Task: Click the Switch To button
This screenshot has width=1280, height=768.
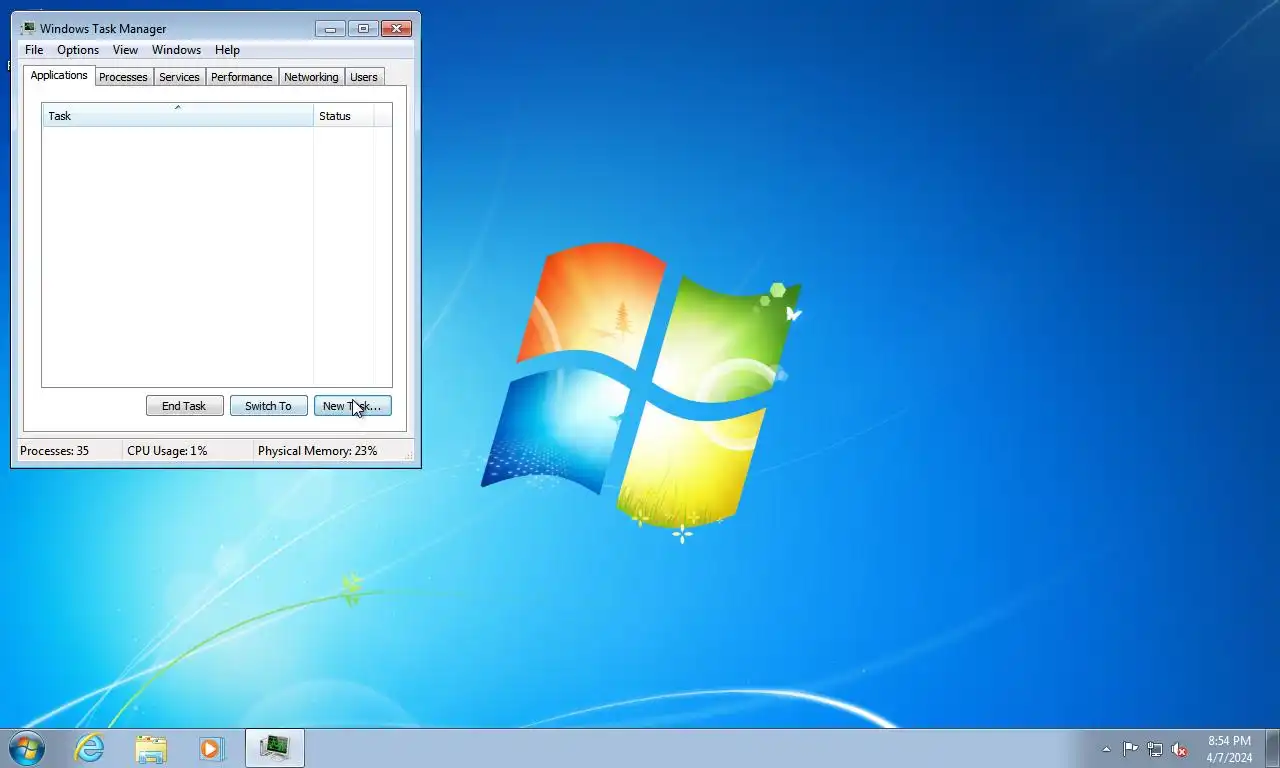Action: 268,406
